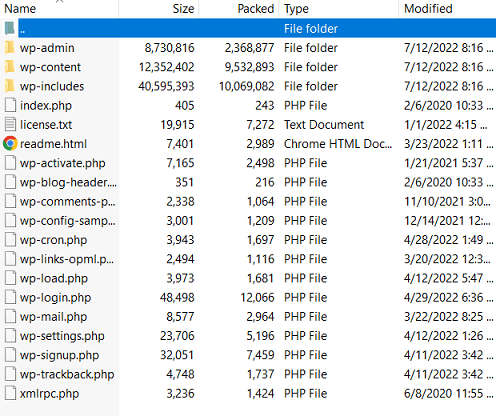496x416 pixels.
Task: Select the wp-settings.php file name
Action: [62, 336]
